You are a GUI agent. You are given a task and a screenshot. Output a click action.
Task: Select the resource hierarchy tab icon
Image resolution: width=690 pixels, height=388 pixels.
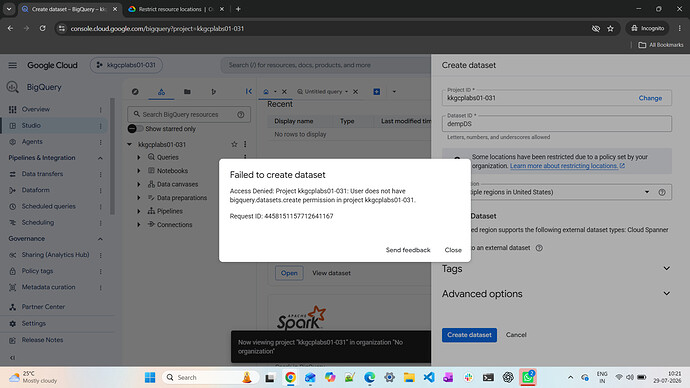161,92
